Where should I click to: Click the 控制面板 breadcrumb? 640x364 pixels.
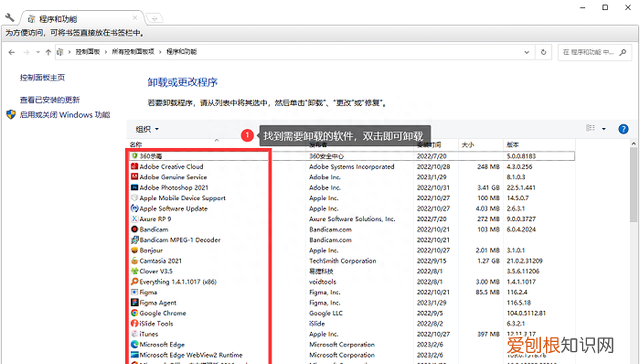[x=88, y=52]
